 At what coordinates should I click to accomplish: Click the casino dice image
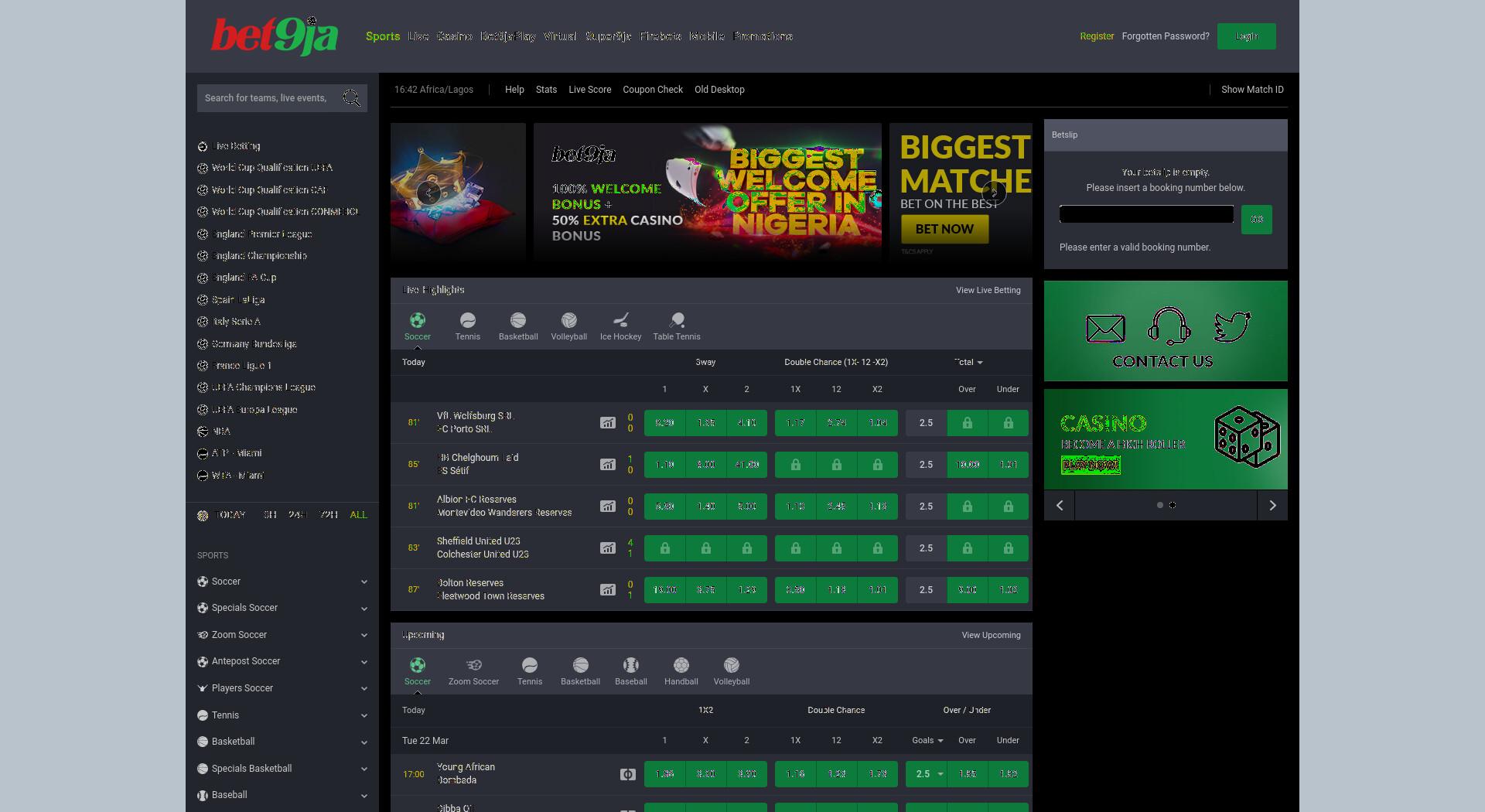(x=1247, y=437)
